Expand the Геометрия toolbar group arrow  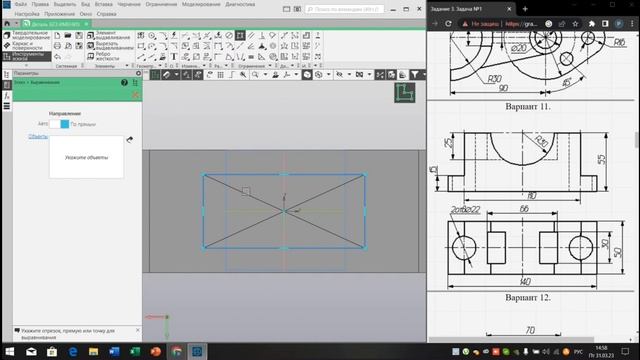pyautogui.click(x=160, y=66)
